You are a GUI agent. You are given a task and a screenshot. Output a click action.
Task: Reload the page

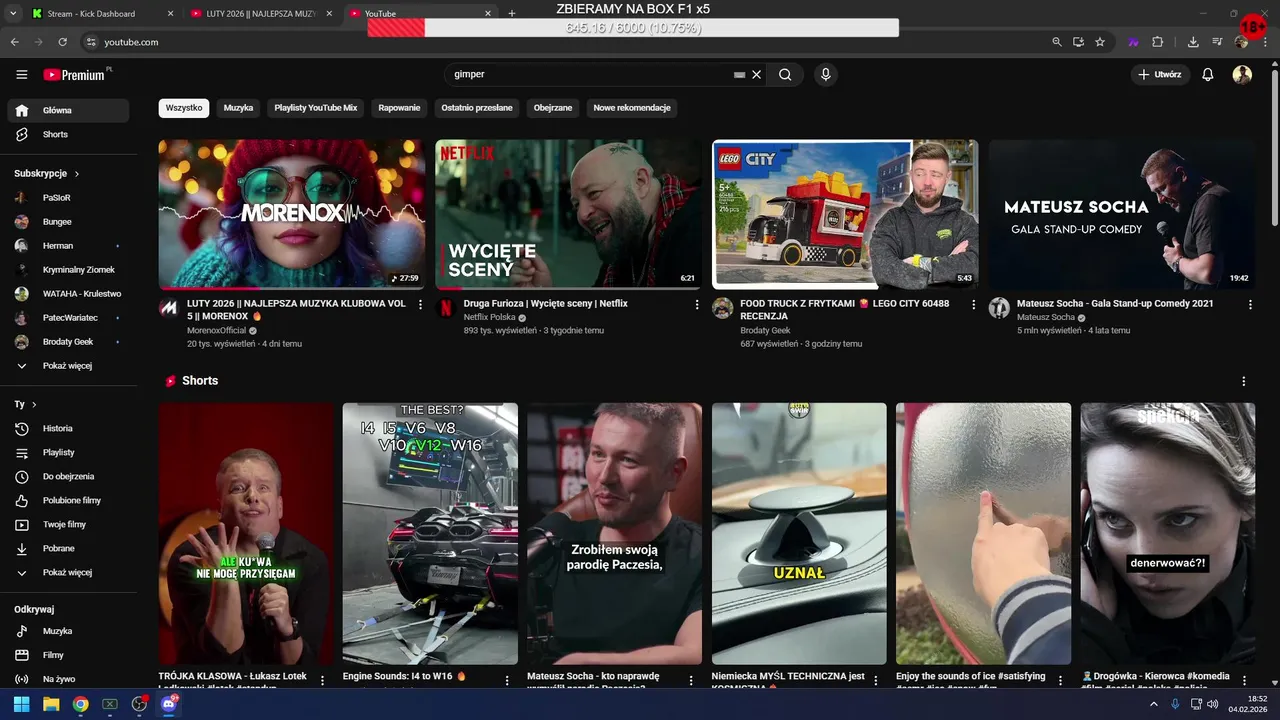pos(62,42)
